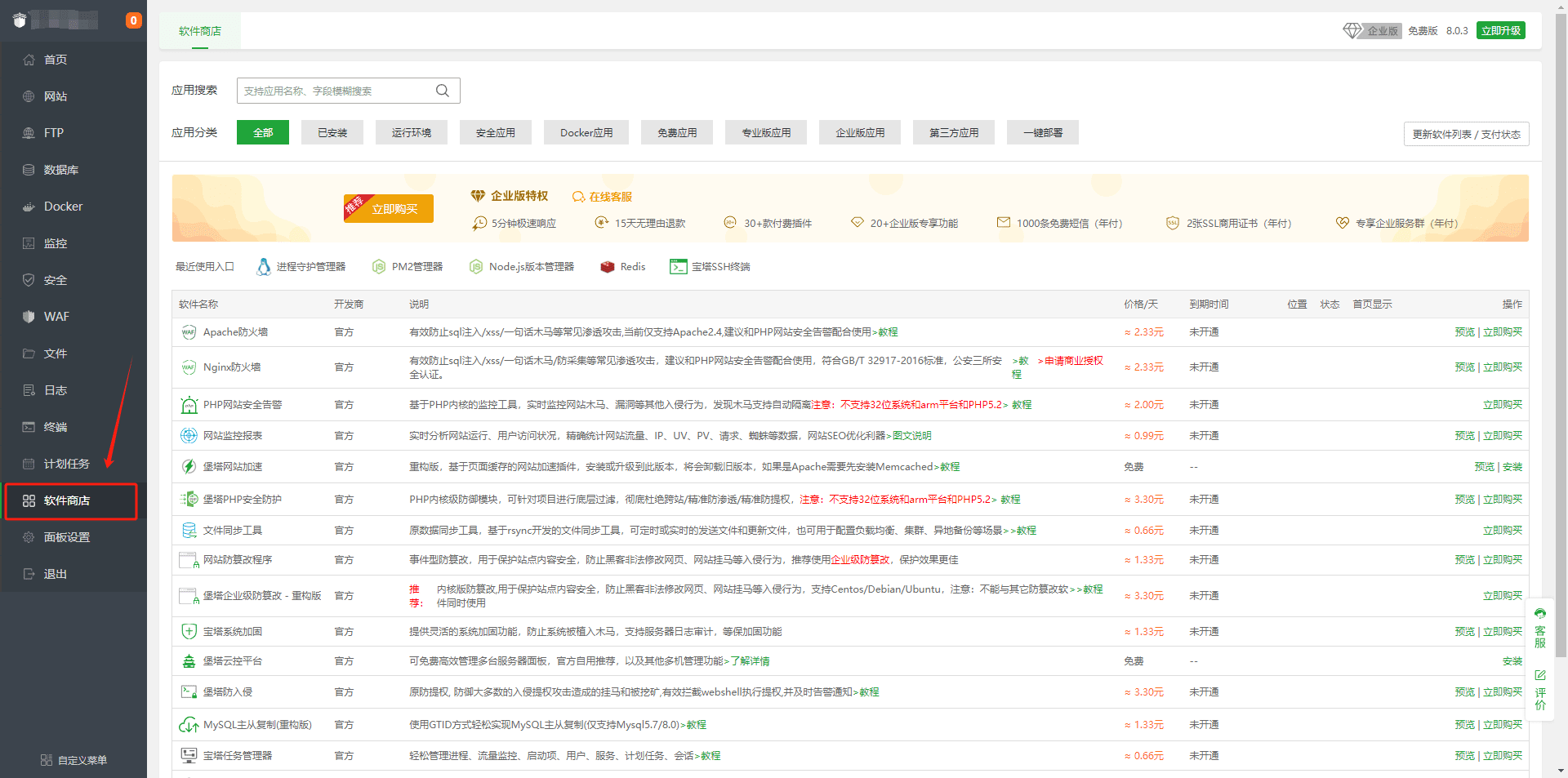Go to Docker in the sidebar
This screenshot has width=1568, height=778.
(x=63, y=207)
